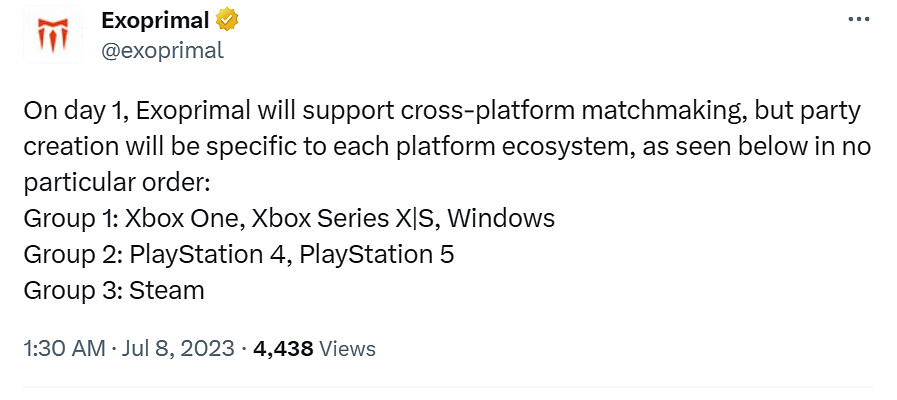Click the "Group 3: Steam" line
Screen dimensions: 897x400
(113, 290)
